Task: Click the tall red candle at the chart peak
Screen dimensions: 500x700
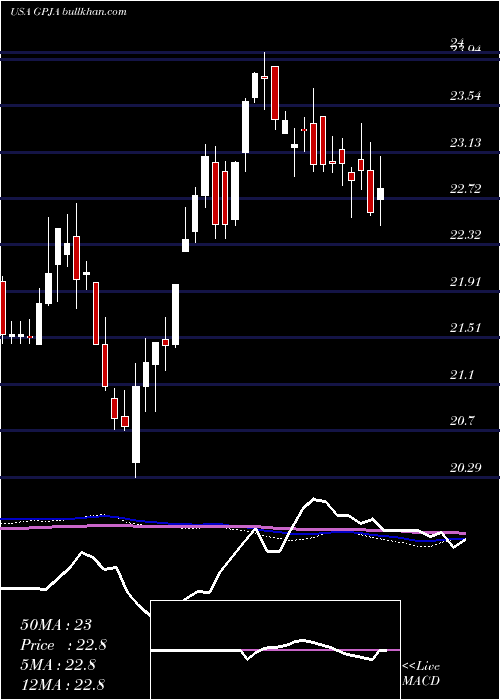Action: pos(275,93)
